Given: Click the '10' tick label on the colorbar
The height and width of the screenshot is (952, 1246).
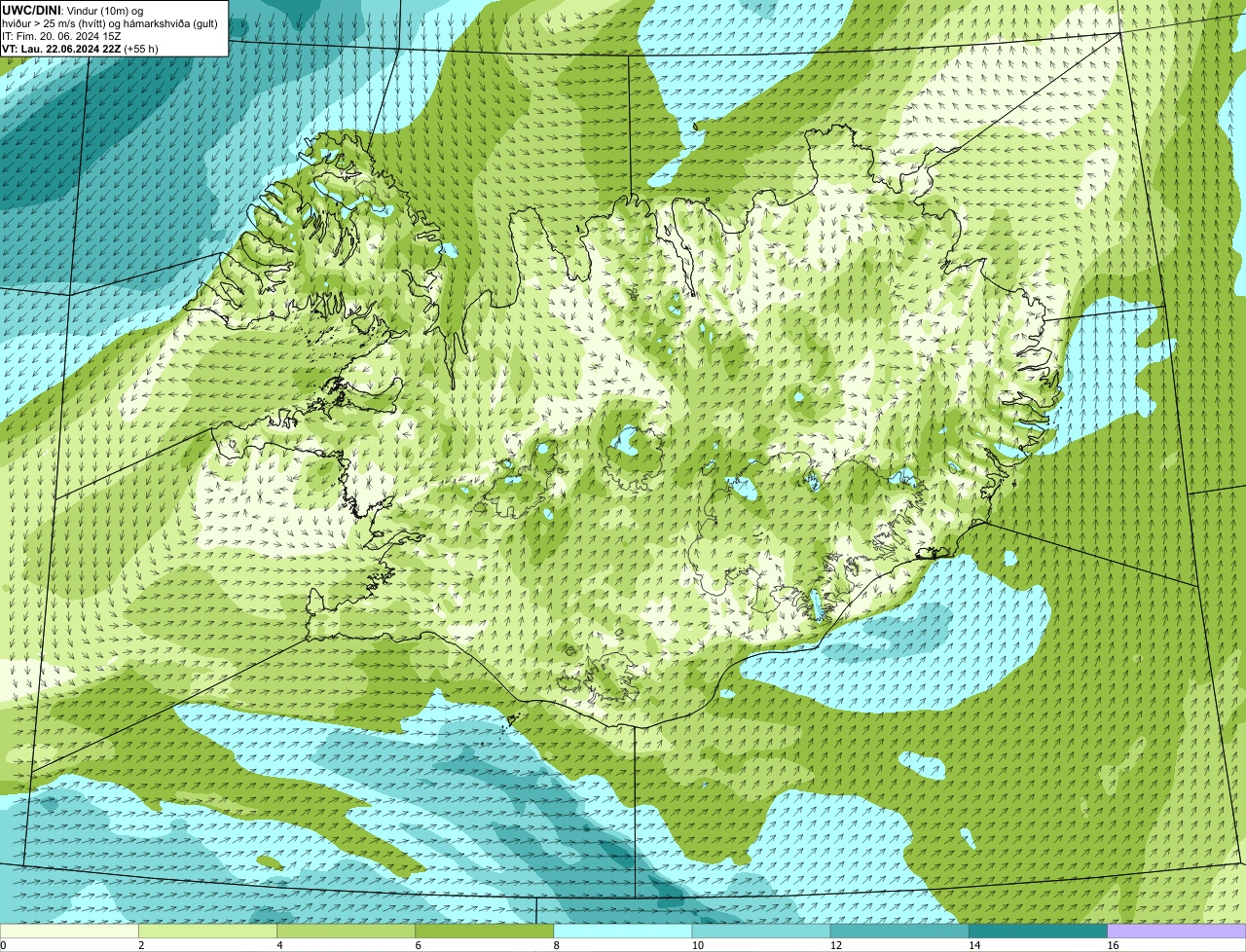Looking at the screenshot, I should click(698, 945).
